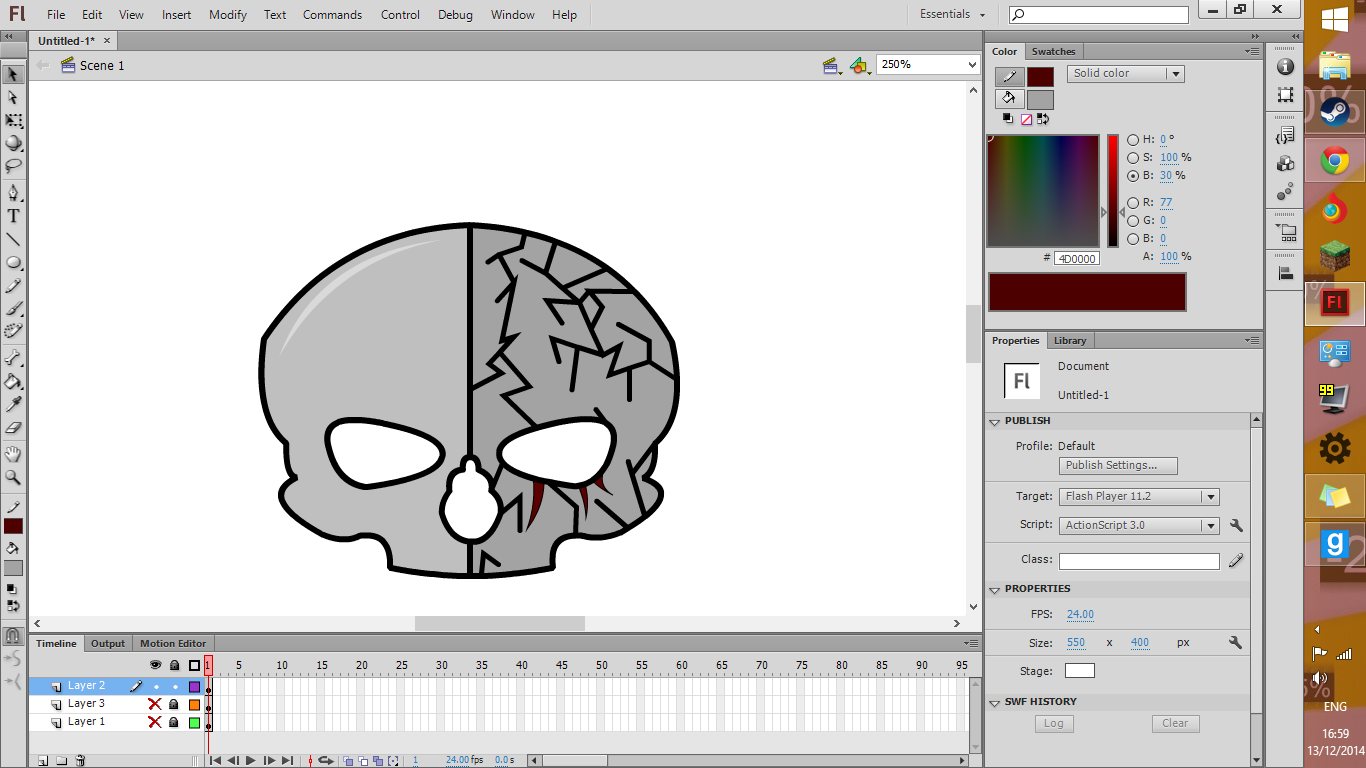Select the Eraser tool

13,427
